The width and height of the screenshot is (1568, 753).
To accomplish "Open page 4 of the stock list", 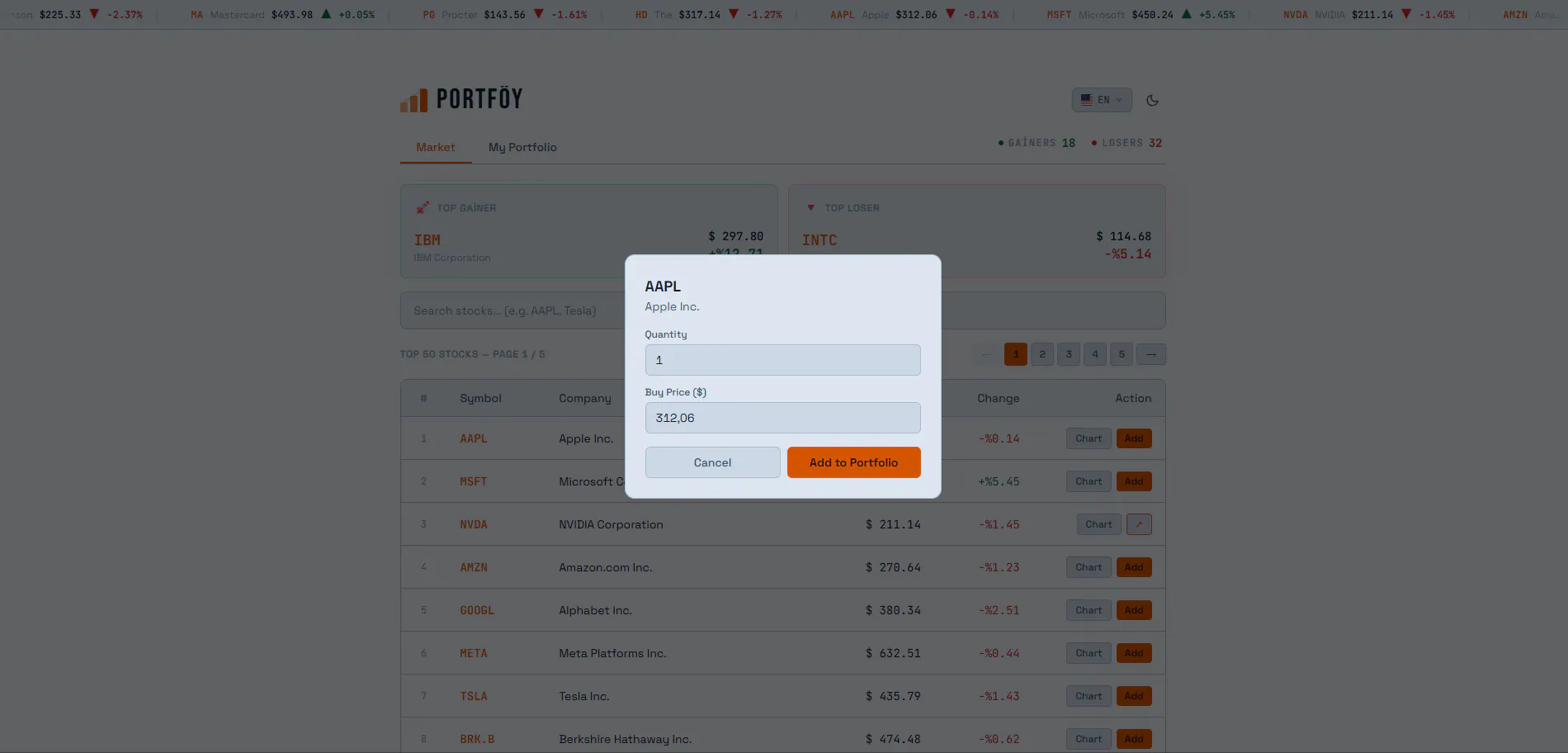I will click(x=1095, y=354).
